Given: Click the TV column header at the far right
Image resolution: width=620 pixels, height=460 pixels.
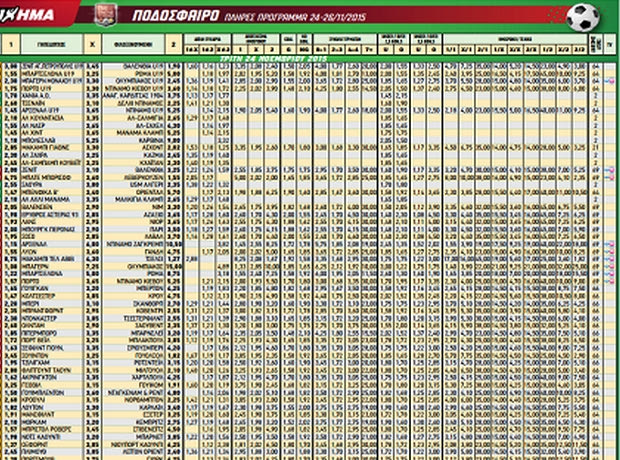Looking at the screenshot, I should pyautogui.click(x=610, y=44).
